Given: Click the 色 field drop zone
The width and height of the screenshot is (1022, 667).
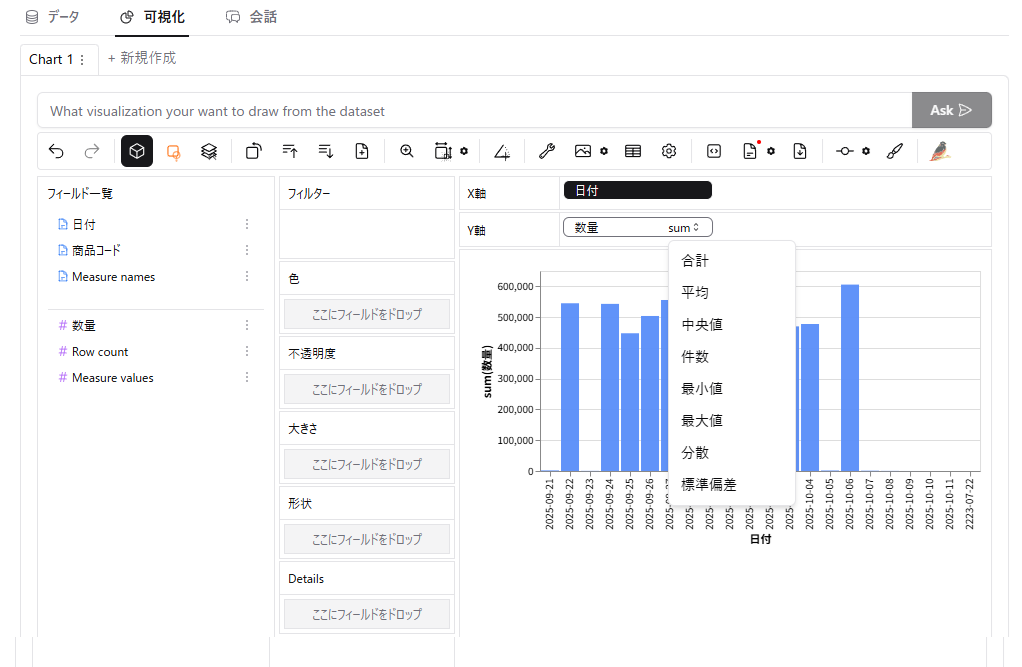Looking at the screenshot, I should pos(367,314).
